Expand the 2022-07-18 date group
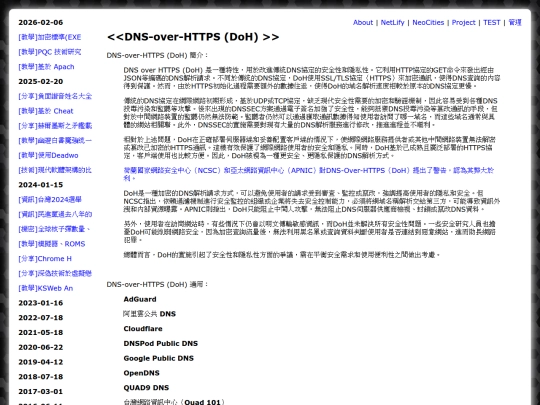Image resolution: width=540 pixels, height=405 pixels. (x=41, y=318)
